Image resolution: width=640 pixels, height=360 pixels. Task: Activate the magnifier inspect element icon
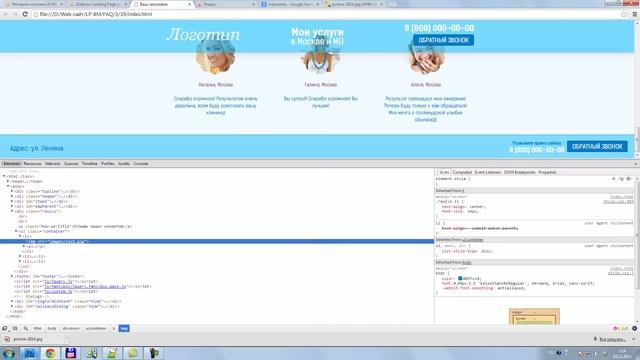click(26, 329)
